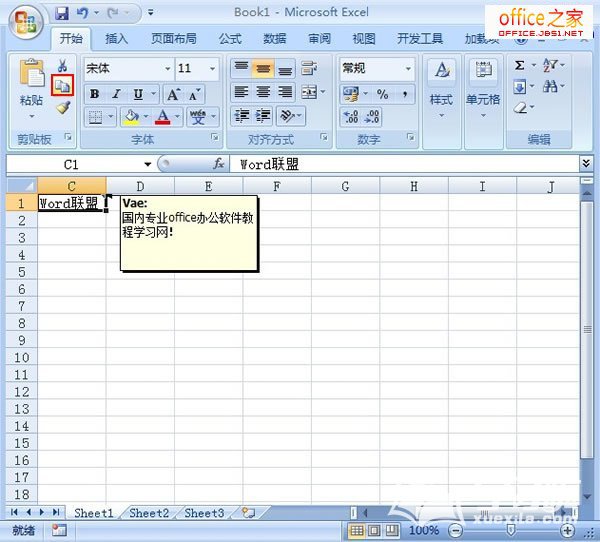
Task: Apply red font color A
Action: click(163, 116)
